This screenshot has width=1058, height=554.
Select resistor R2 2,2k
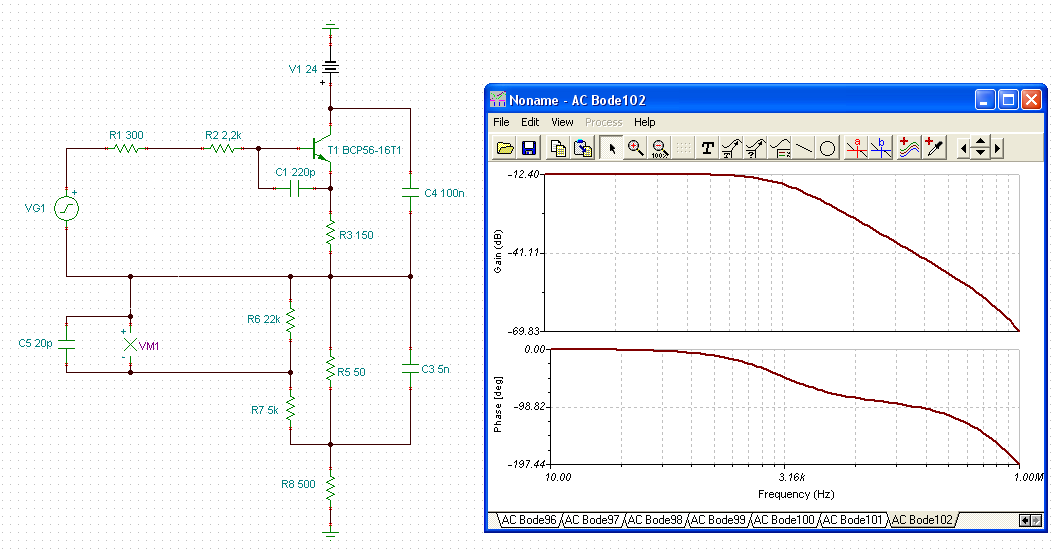(223, 148)
